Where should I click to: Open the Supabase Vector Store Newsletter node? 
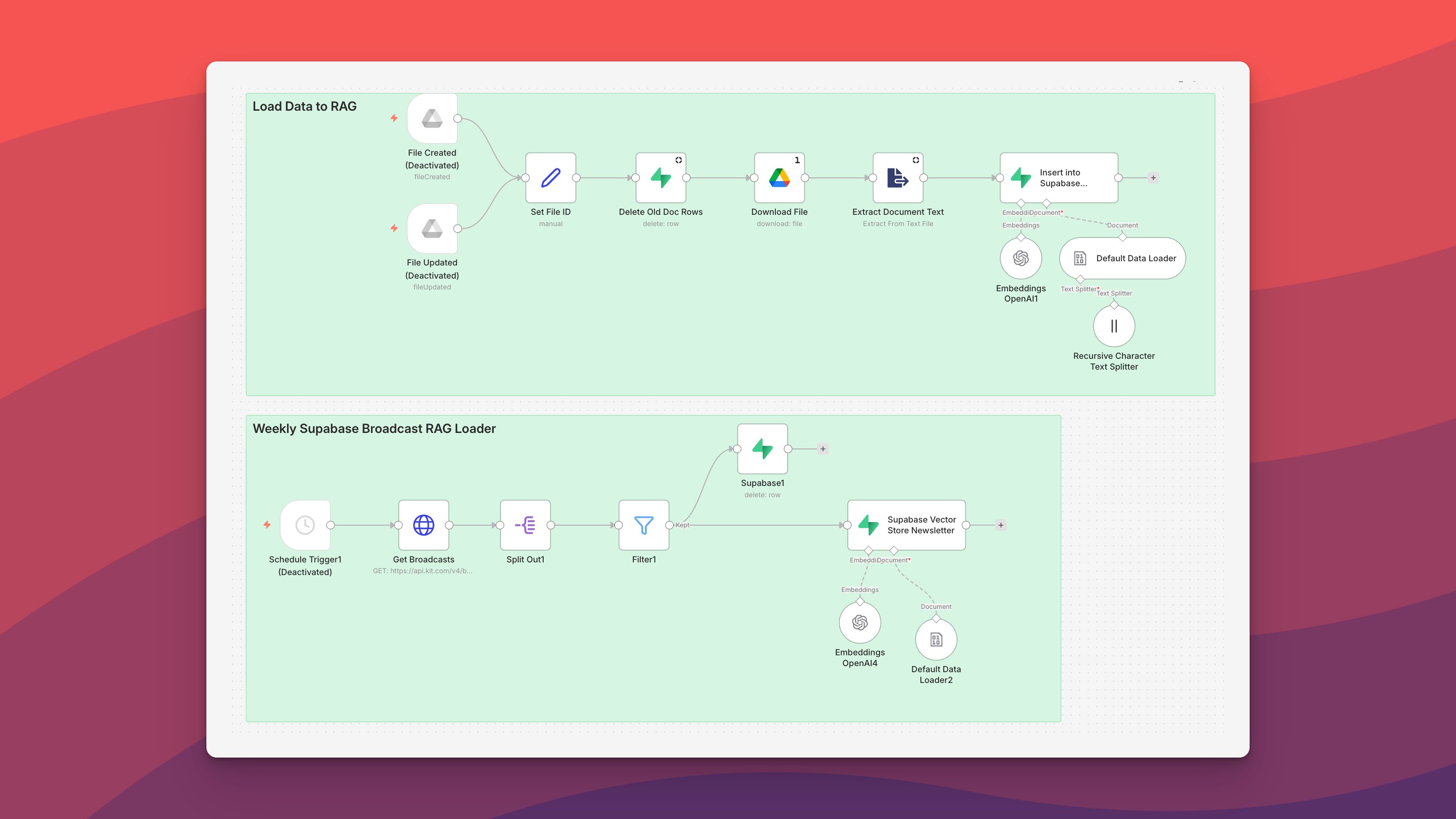point(906,525)
